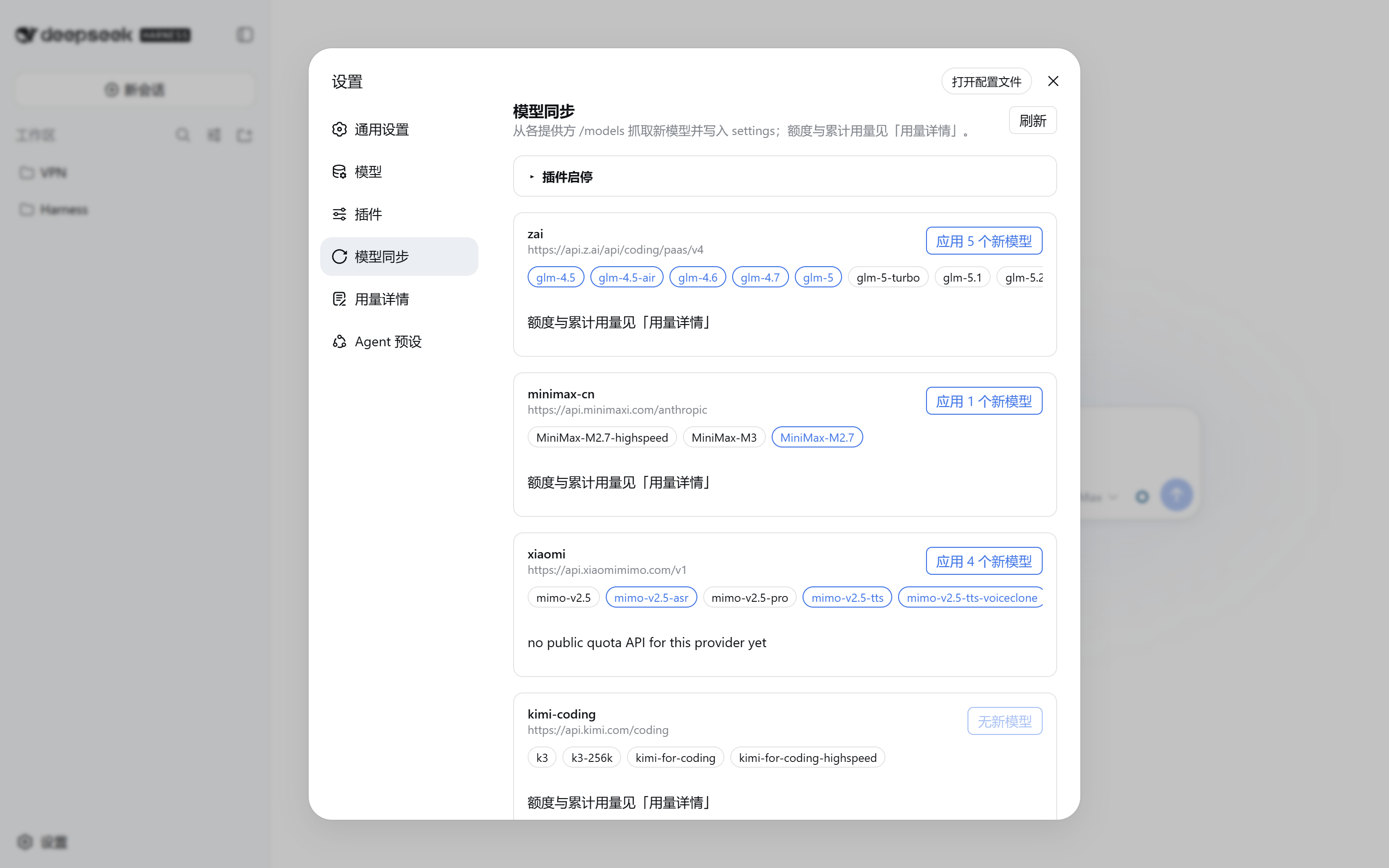Expand the 插件启停 section
Viewport: 1389px width, 868px height.
tap(785, 177)
